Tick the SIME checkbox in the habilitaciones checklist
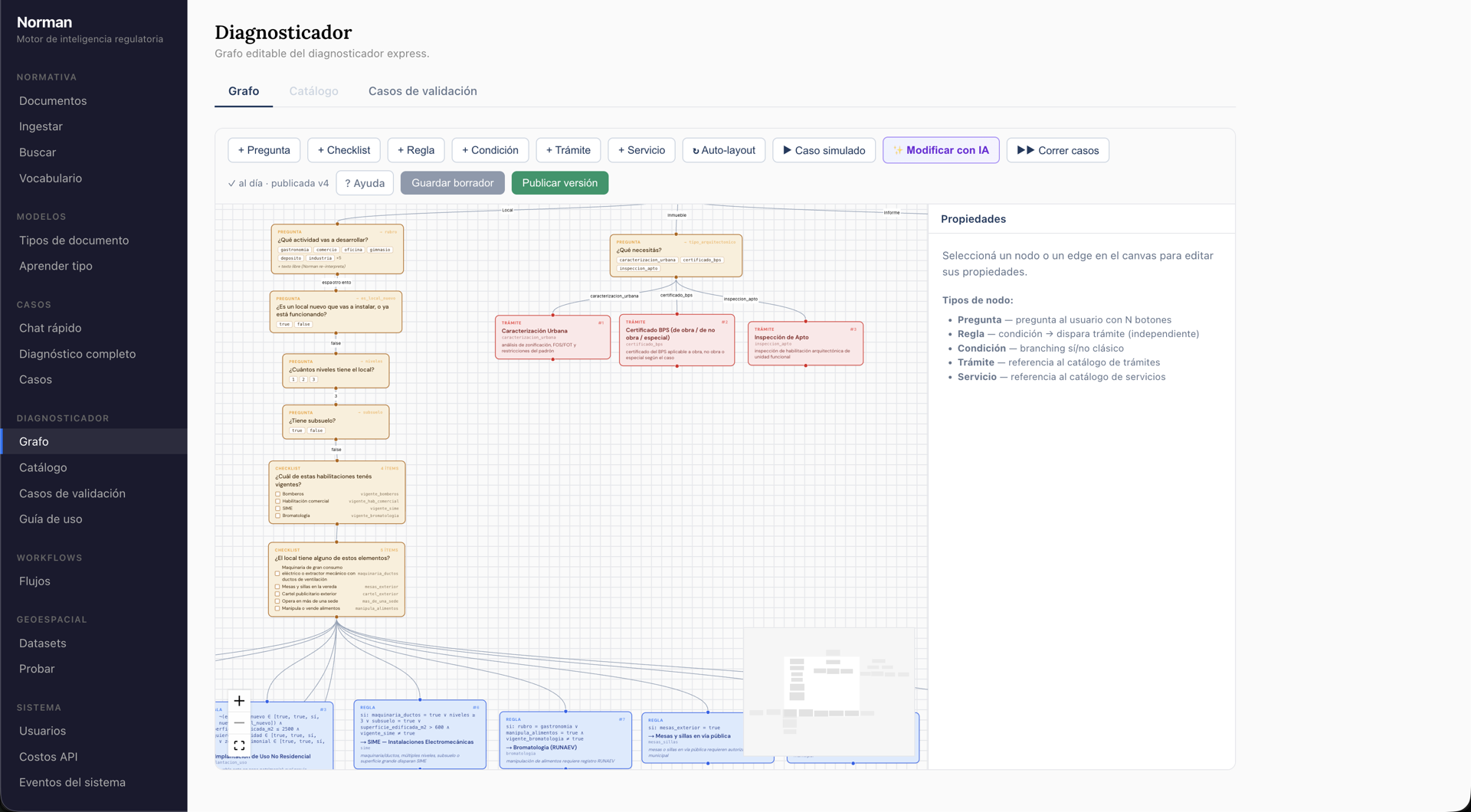Viewport: 1471px width, 812px height. (277, 509)
